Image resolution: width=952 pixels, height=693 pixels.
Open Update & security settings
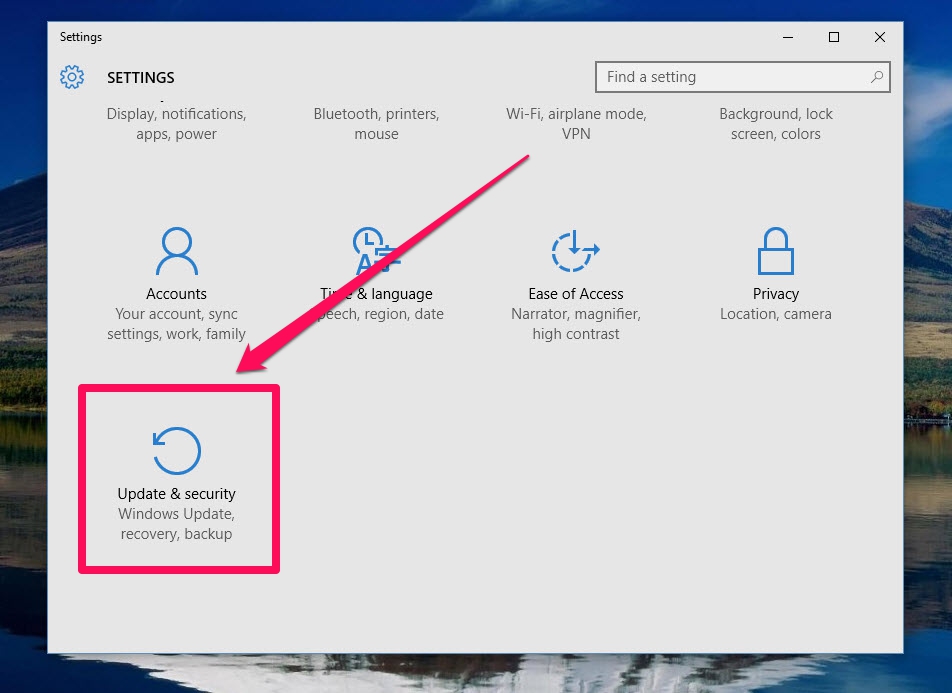pos(177,478)
